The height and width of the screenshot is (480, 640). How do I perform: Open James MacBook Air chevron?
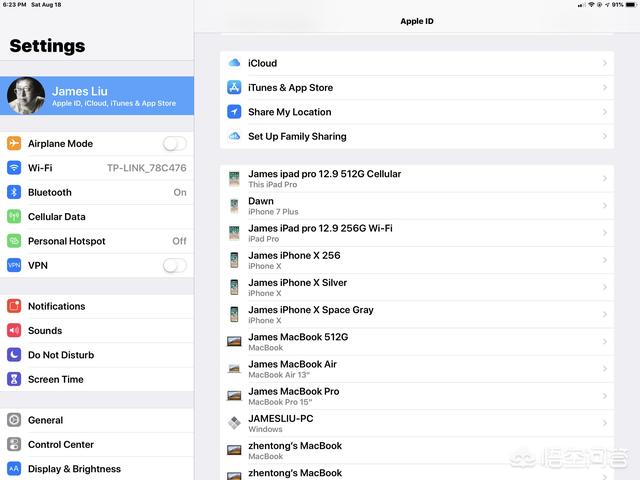click(x=605, y=369)
